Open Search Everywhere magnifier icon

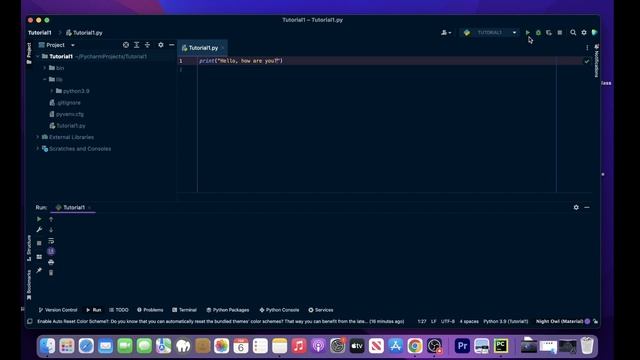[573, 33]
